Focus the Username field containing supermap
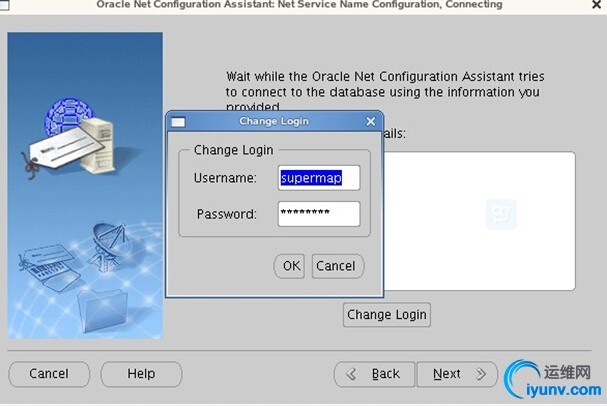Viewport: 607px width, 406px height. point(319,178)
